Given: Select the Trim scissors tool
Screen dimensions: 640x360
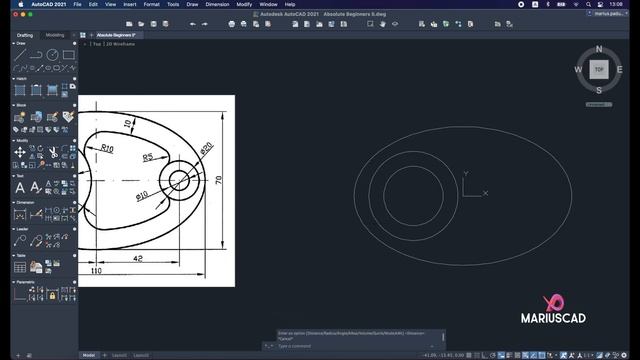Looking at the screenshot, I should (53, 153).
